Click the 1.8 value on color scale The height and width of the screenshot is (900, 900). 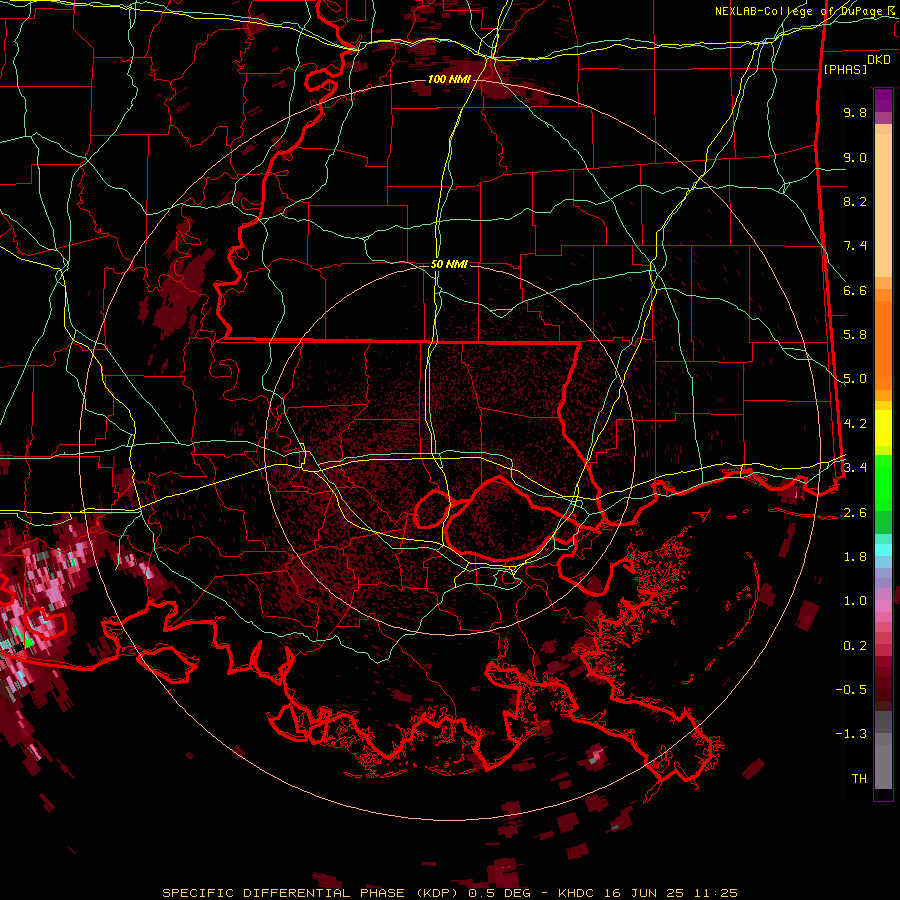click(855, 557)
